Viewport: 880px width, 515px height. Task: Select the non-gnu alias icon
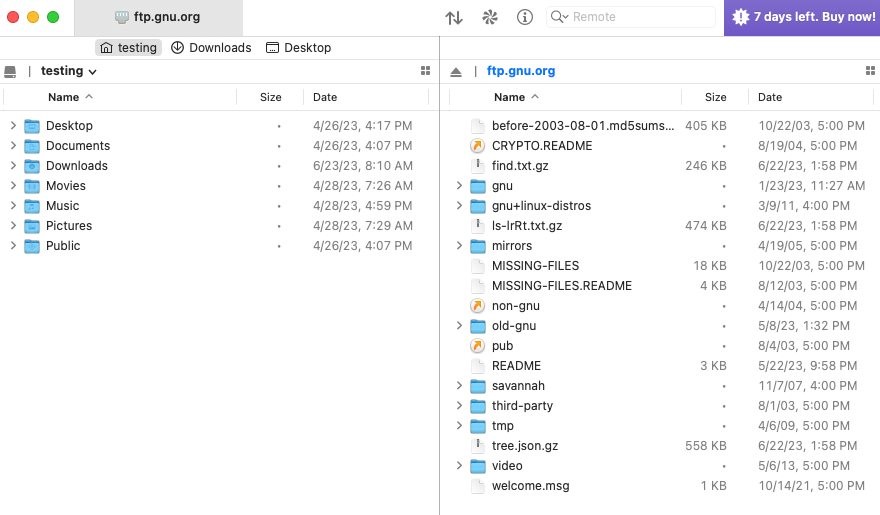pyautogui.click(x=477, y=306)
